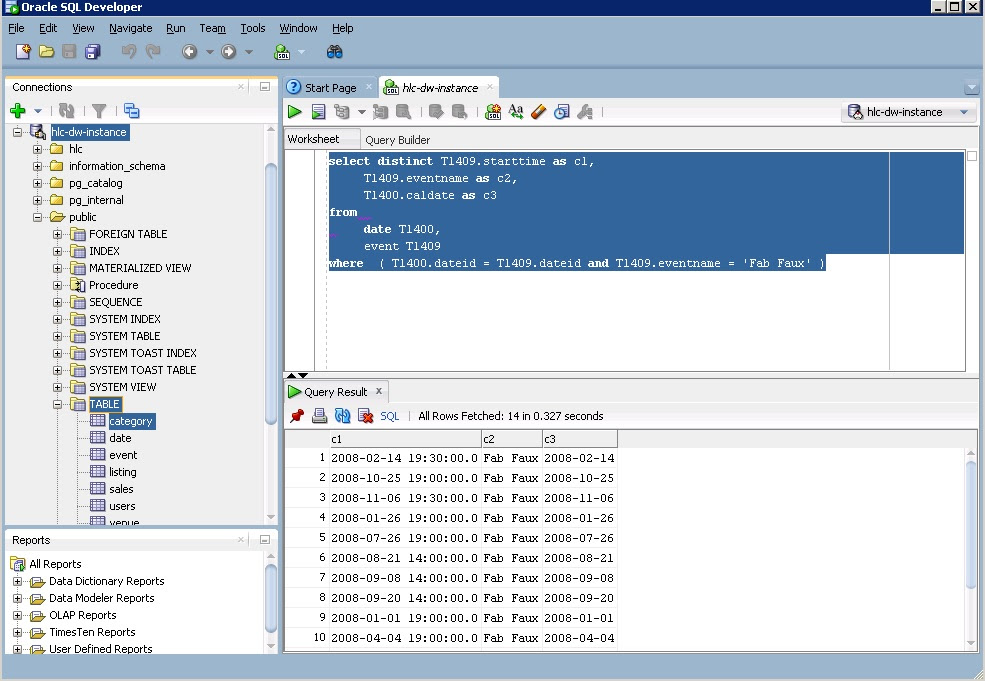This screenshot has height=681, width=985.
Task: Expand the MATERIALIZED VIEW folder
Action: tap(58, 268)
